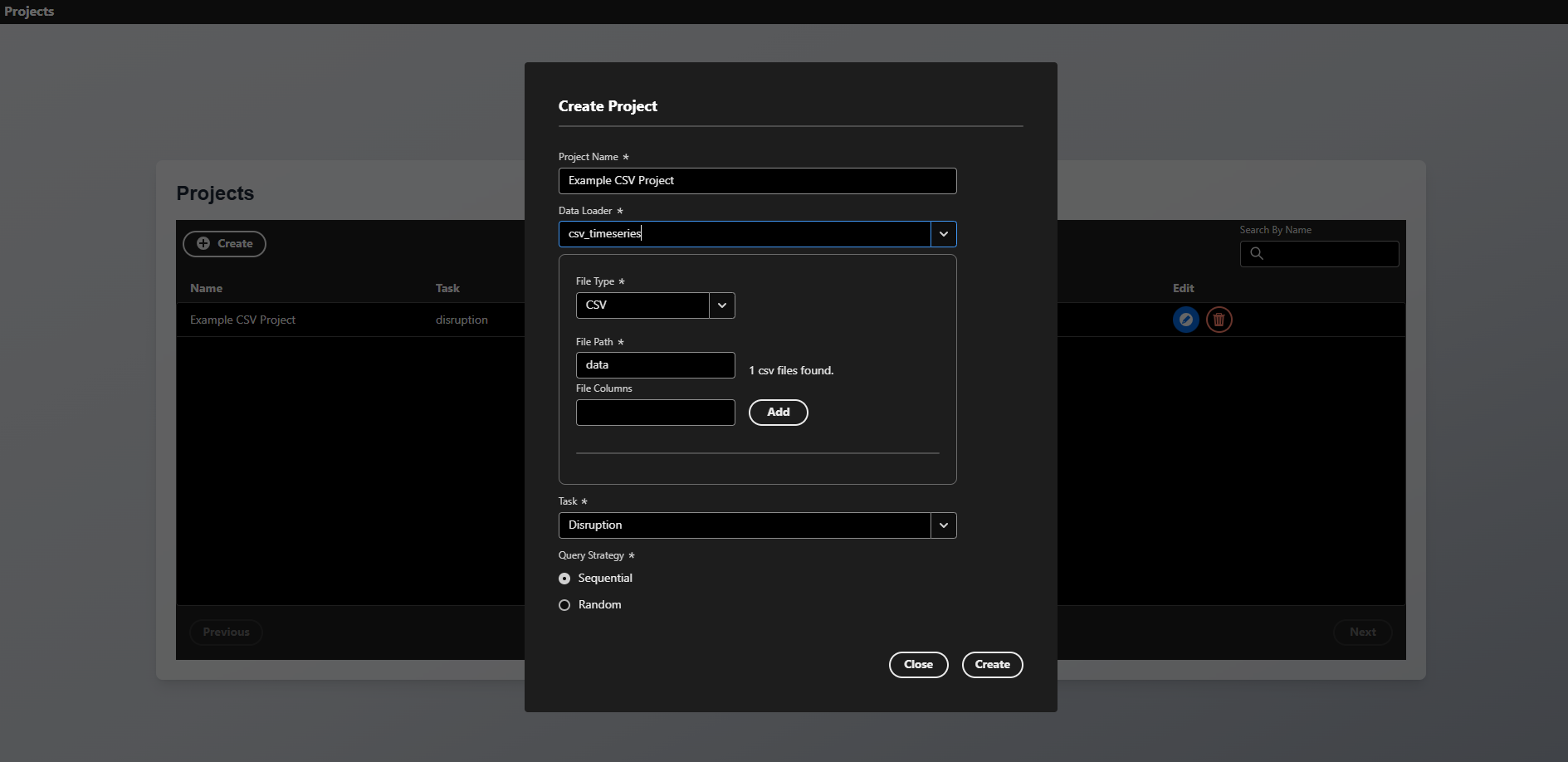Focus the File Columns text field
1568x762 pixels.
[x=655, y=413]
